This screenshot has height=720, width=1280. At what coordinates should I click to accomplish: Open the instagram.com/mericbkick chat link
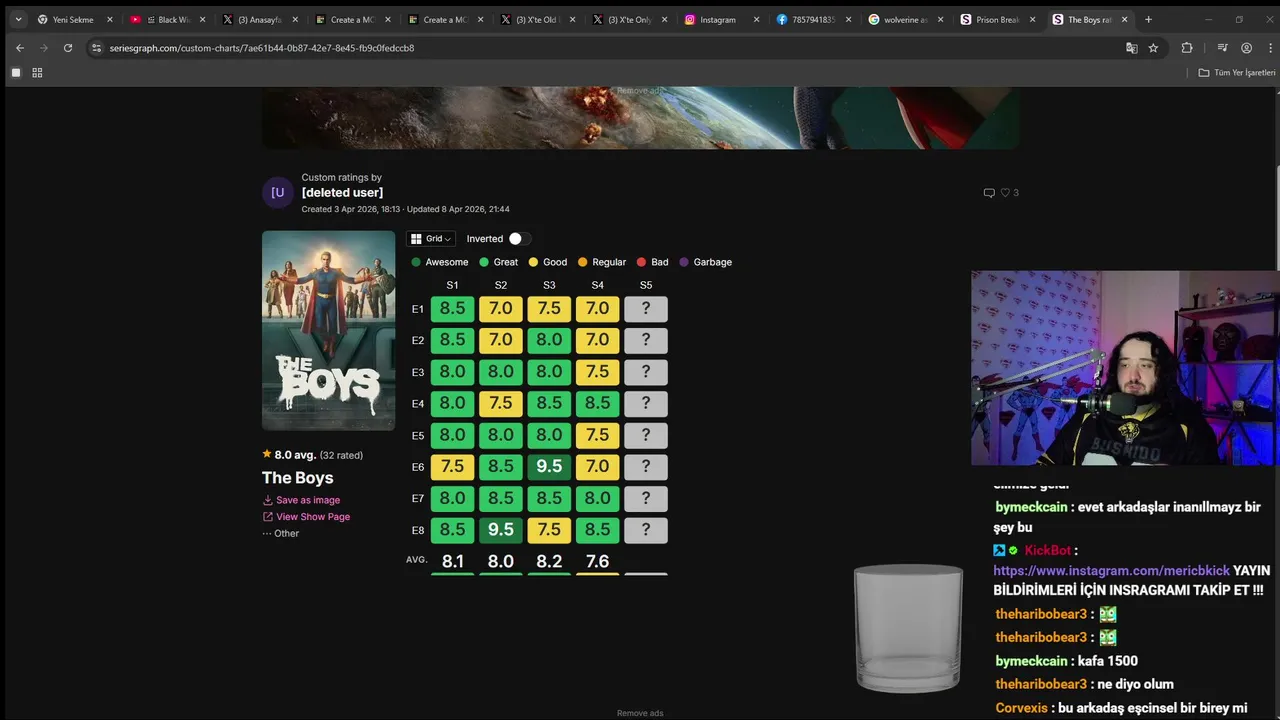point(1111,571)
